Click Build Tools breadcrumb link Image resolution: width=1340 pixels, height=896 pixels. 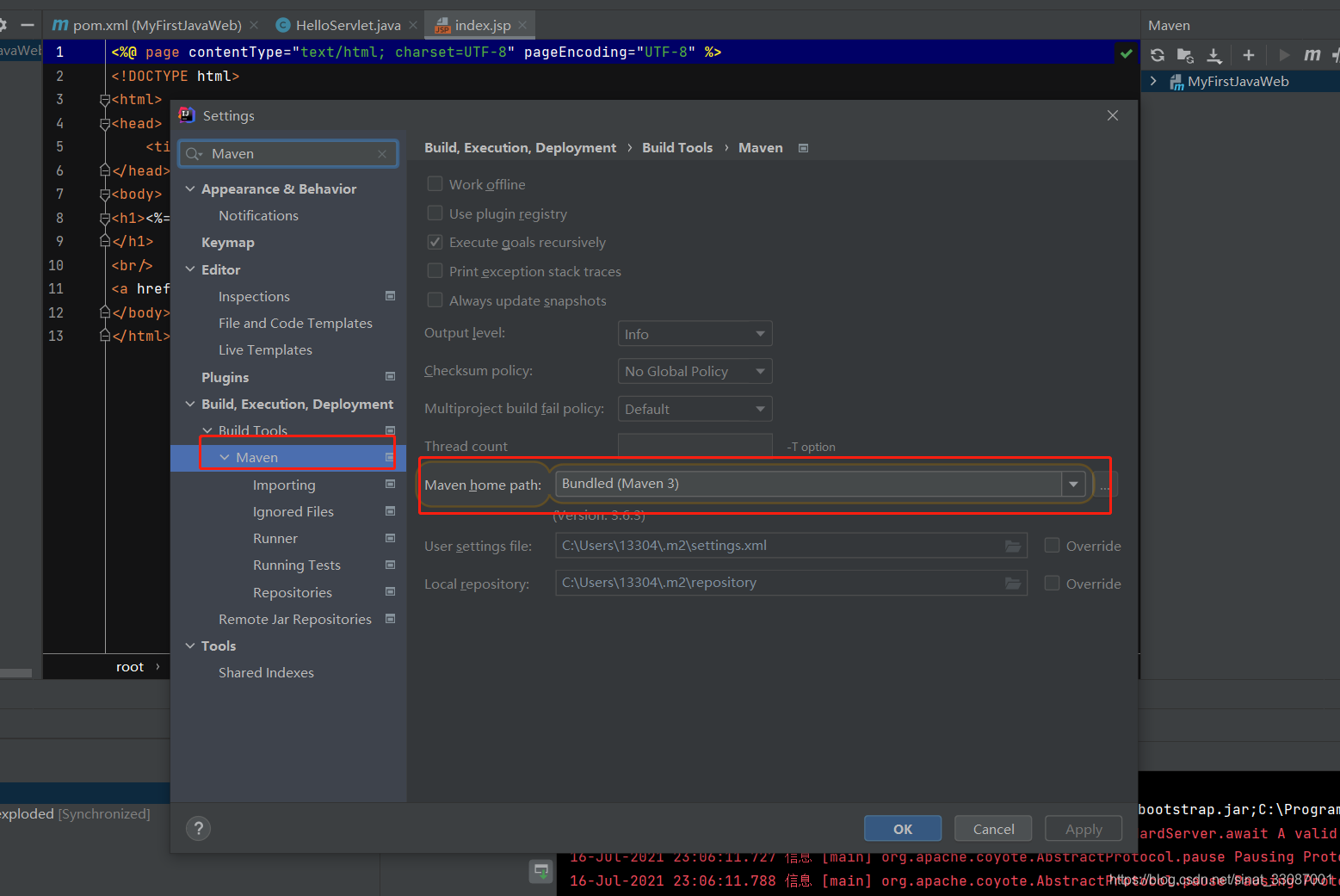coord(677,147)
